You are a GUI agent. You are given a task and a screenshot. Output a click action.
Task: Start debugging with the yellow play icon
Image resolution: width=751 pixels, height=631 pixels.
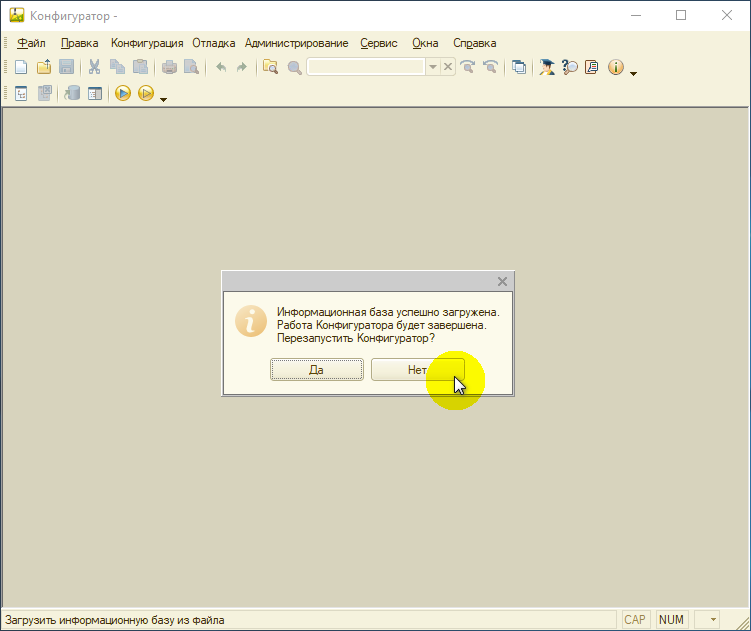(x=123, y=93)
